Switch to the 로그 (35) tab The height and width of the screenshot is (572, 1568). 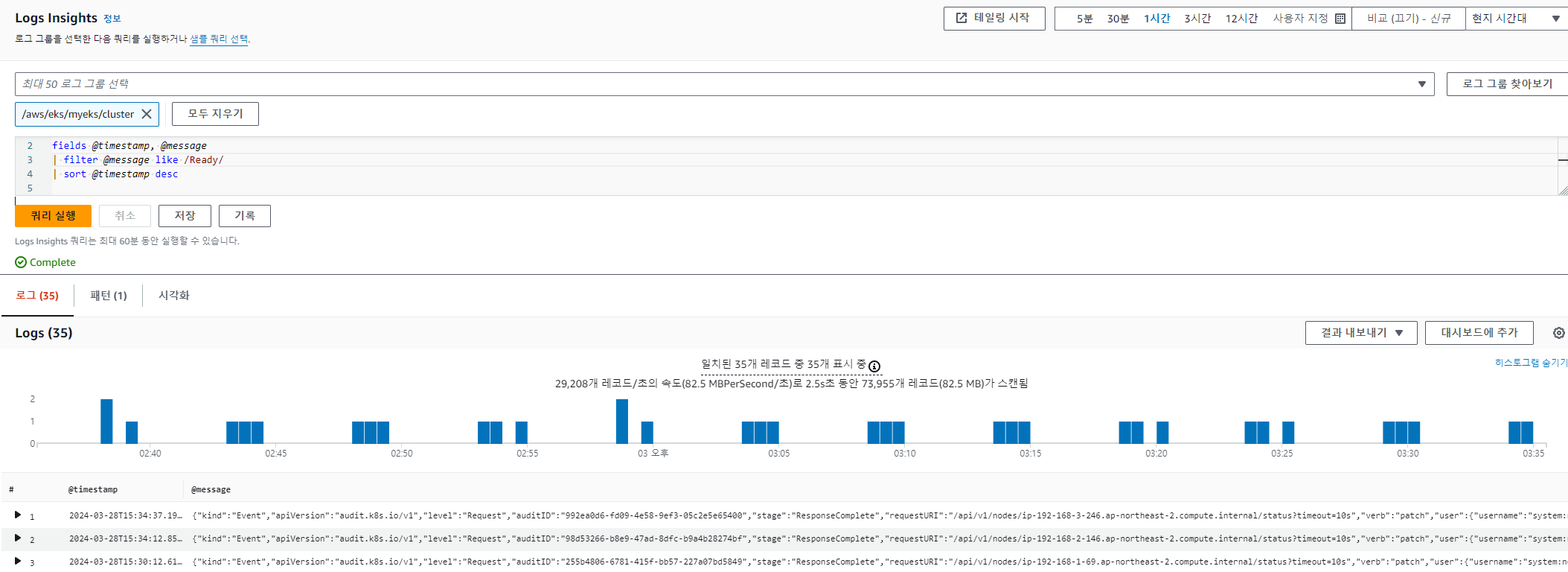37,296
